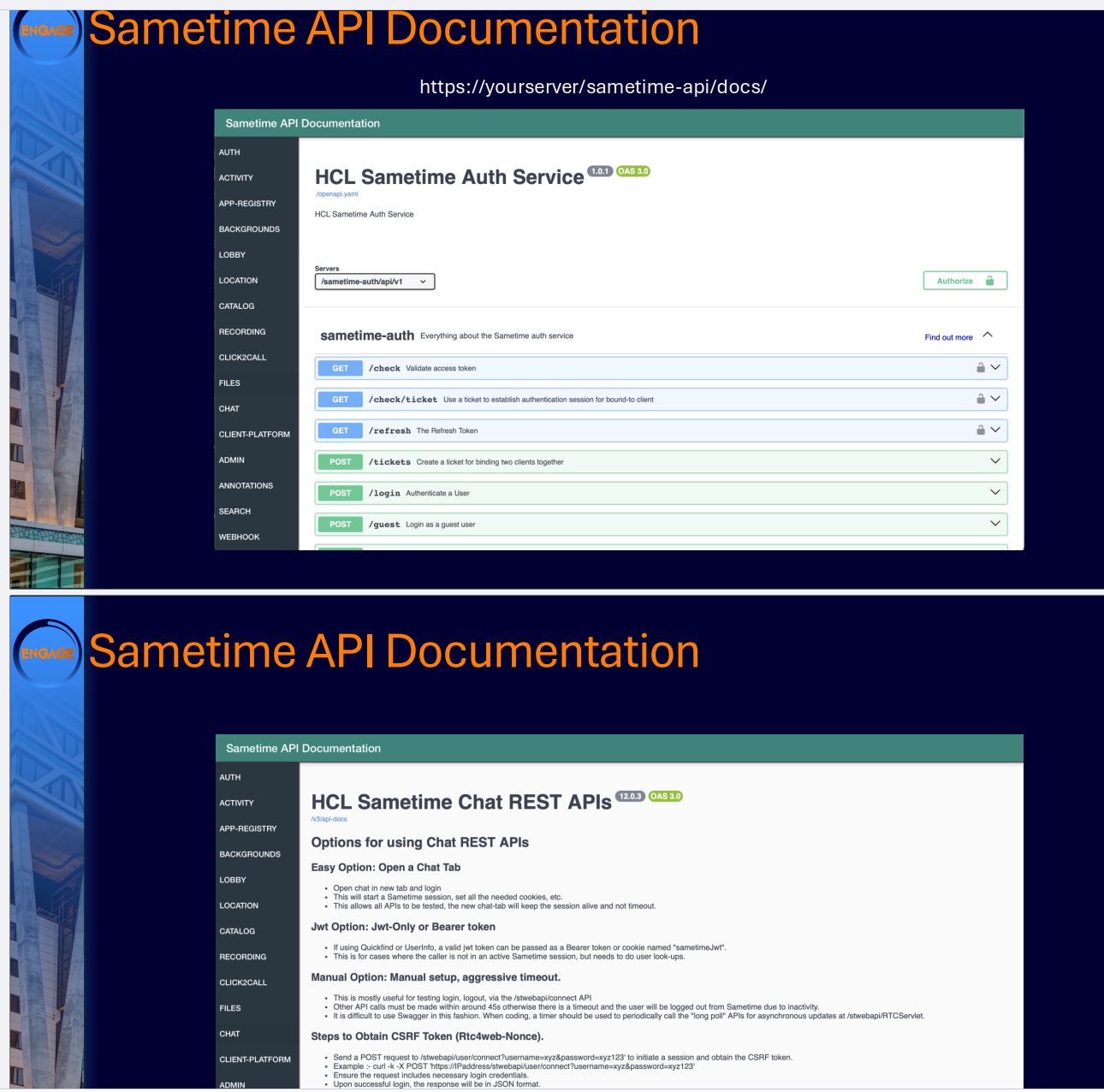This screenshot has width=1104, height=1092.
Task: Expand the POST /guest row chevron
Action: [x=995, y=524]
